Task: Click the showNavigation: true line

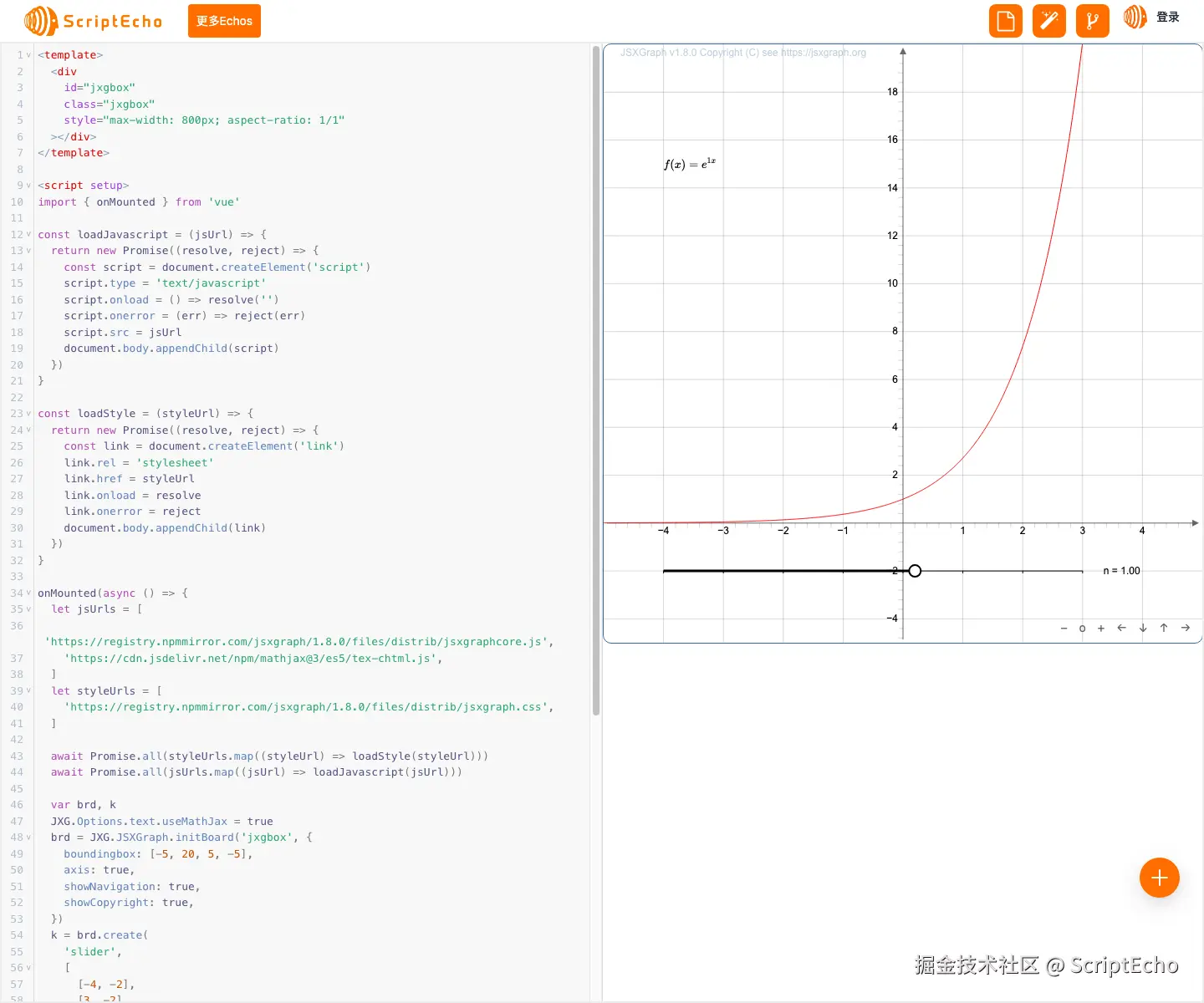Action: [132, 887]
